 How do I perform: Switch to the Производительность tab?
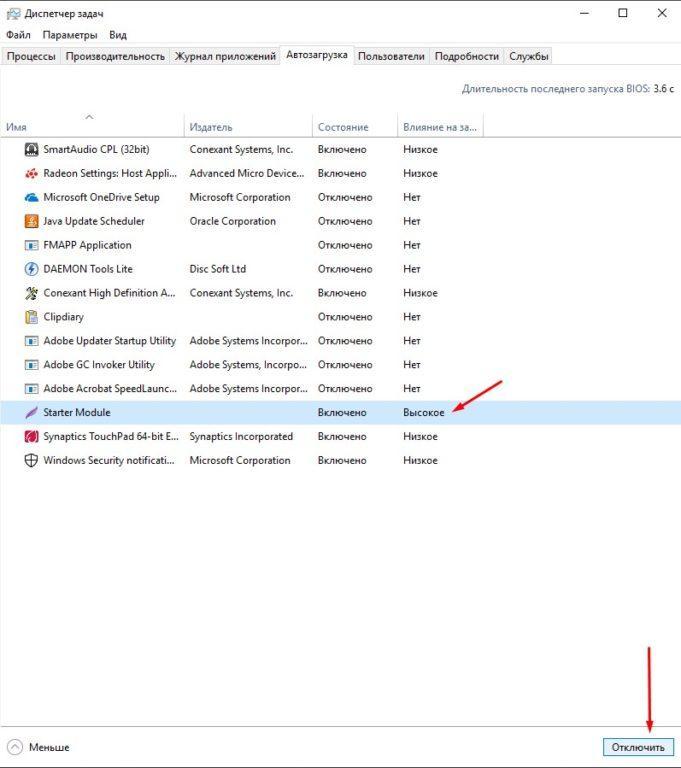pyautogui.click(x=115, y=56)
